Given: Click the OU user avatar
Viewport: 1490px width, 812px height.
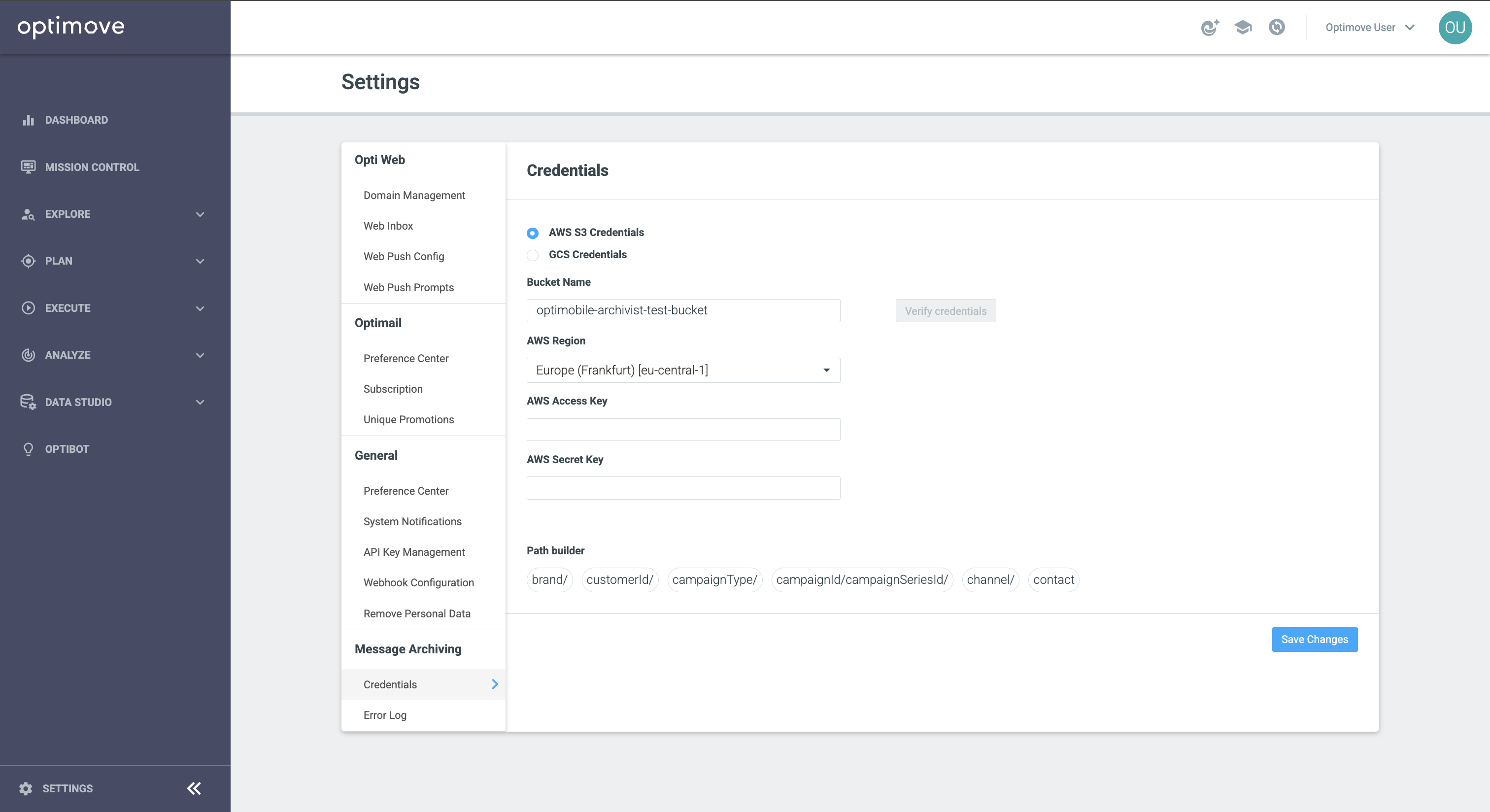Looking at the screenshot, I should click(x=1455, y=27).
